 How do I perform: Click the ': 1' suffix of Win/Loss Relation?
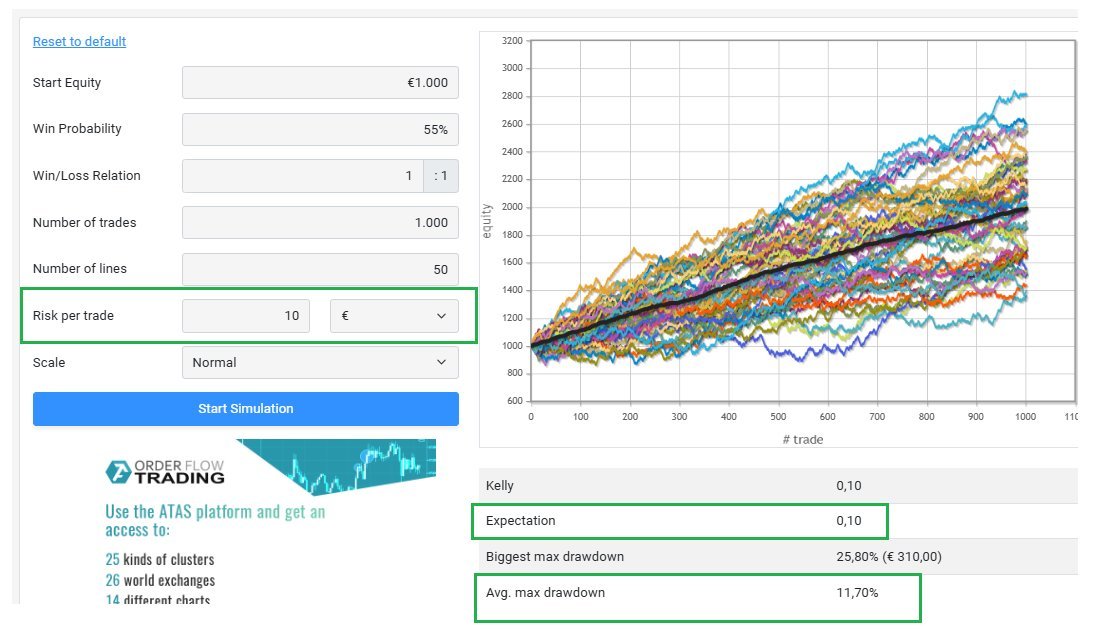click(x=441, y=176)
